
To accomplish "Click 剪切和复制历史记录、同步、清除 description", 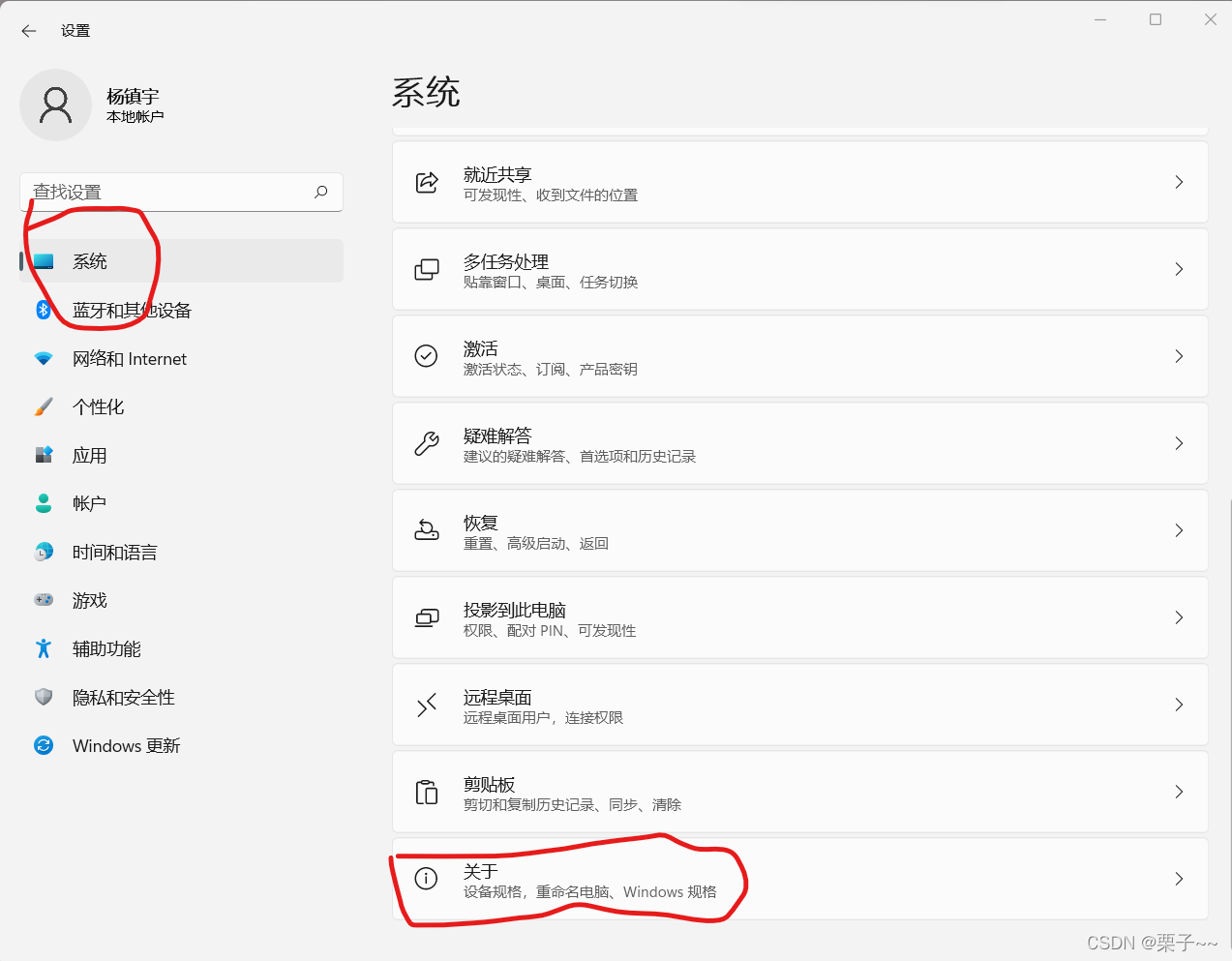I will 573,804.
